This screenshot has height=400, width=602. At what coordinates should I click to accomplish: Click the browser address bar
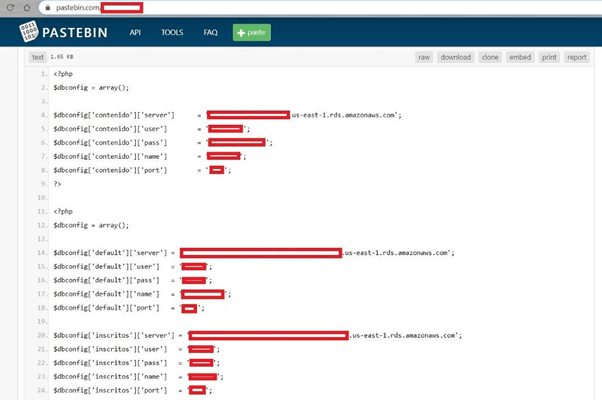coord(300,7)
